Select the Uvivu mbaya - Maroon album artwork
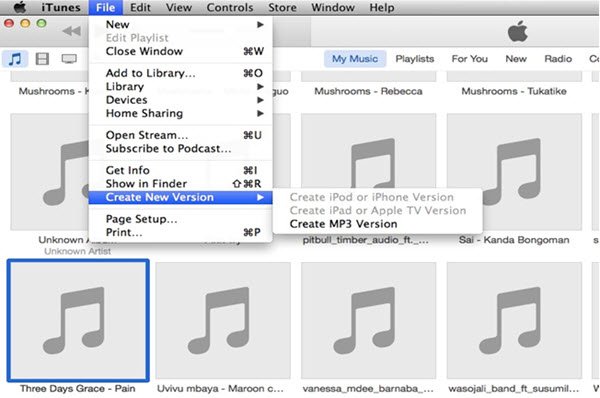The image size is (600, 398). point(223,321)
